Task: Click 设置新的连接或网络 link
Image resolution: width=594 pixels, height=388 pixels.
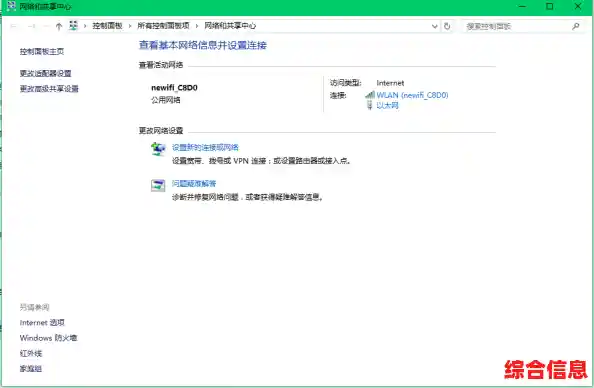Action: (205, 147)
